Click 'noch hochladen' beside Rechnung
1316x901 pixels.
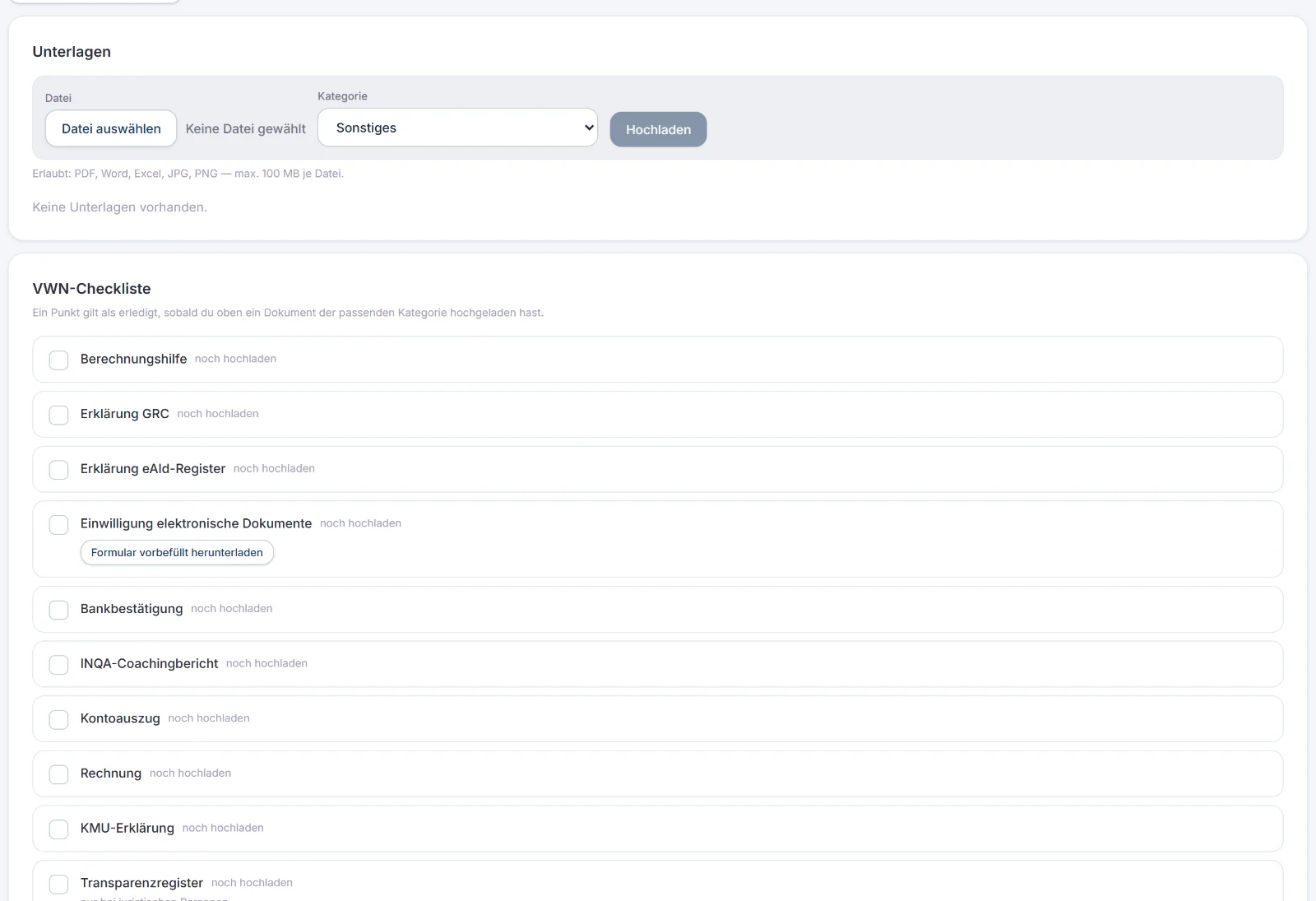click(190, 773)
